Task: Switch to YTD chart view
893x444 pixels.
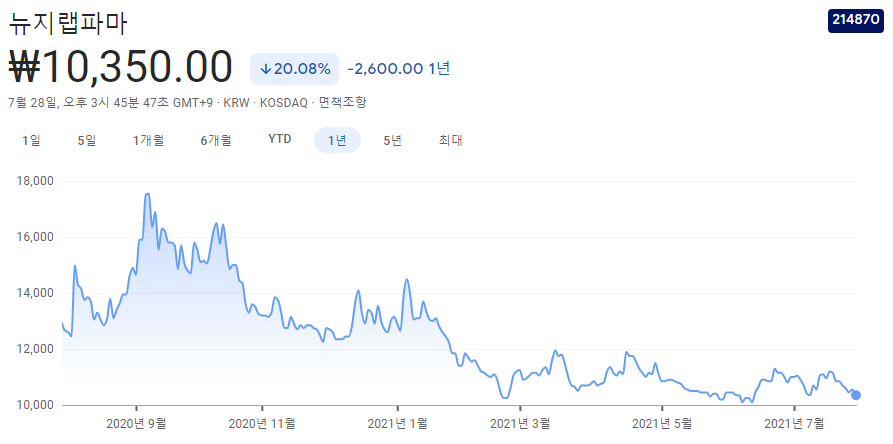Action: (x=280, y=139)
